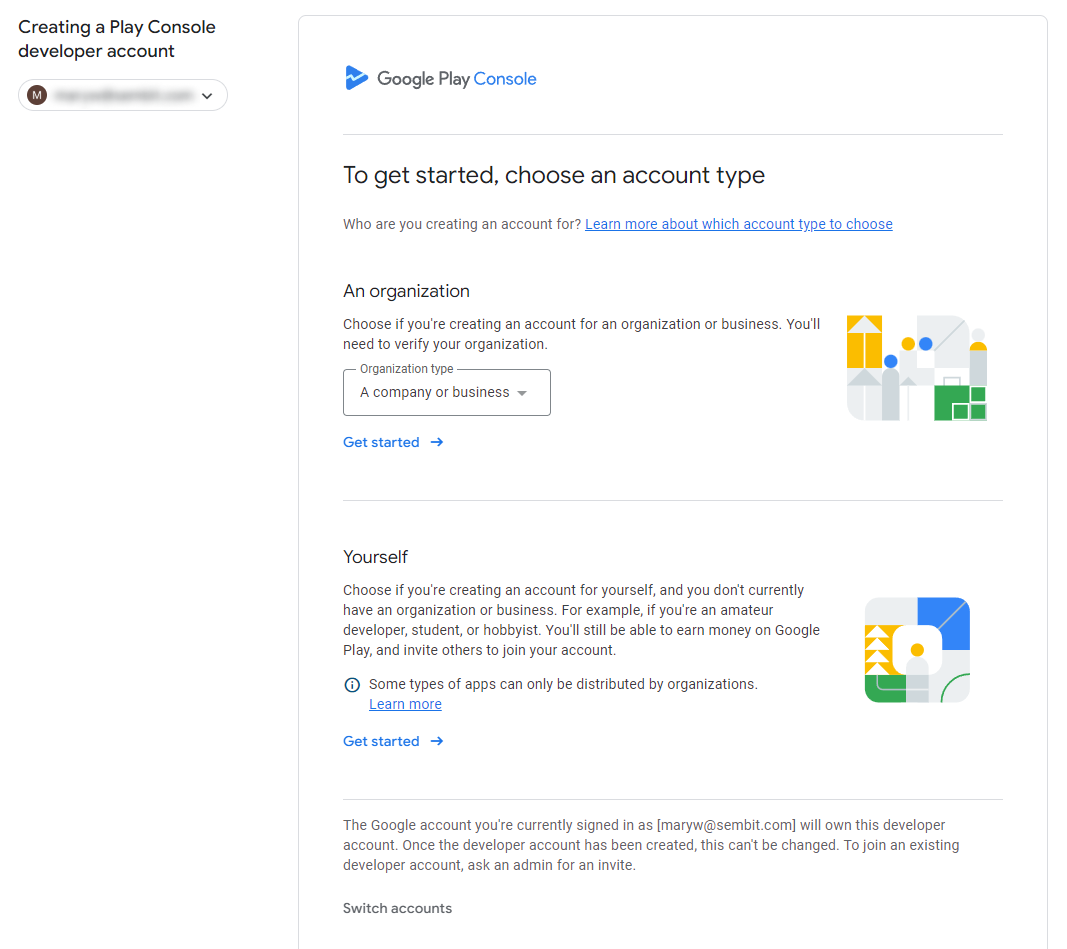The height and width of the screenshot is (949, 1067).
Task: Click the 'Yourself' heading
Action: click(x=375, y=557)
